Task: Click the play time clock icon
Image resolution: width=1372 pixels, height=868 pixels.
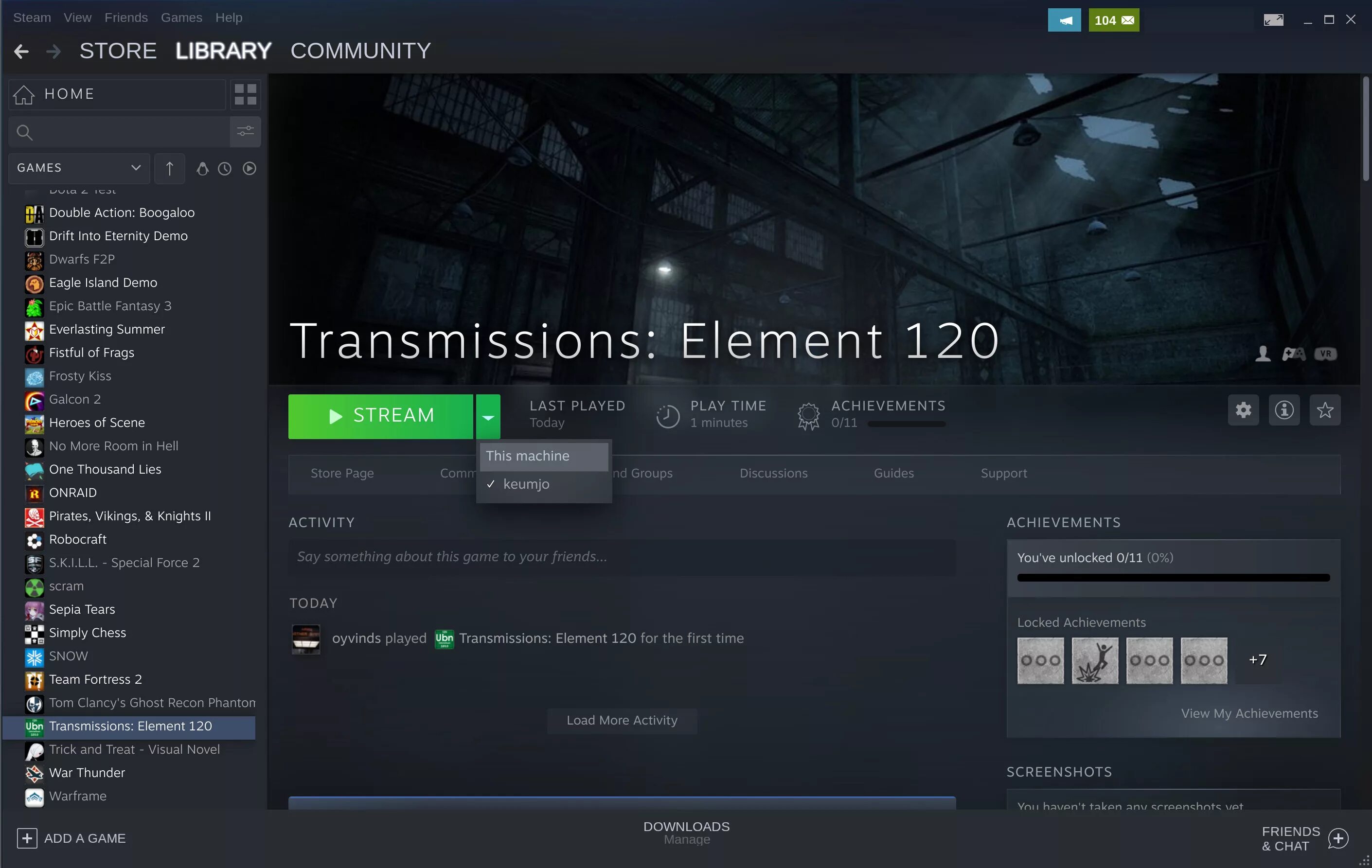Action: 668,416
